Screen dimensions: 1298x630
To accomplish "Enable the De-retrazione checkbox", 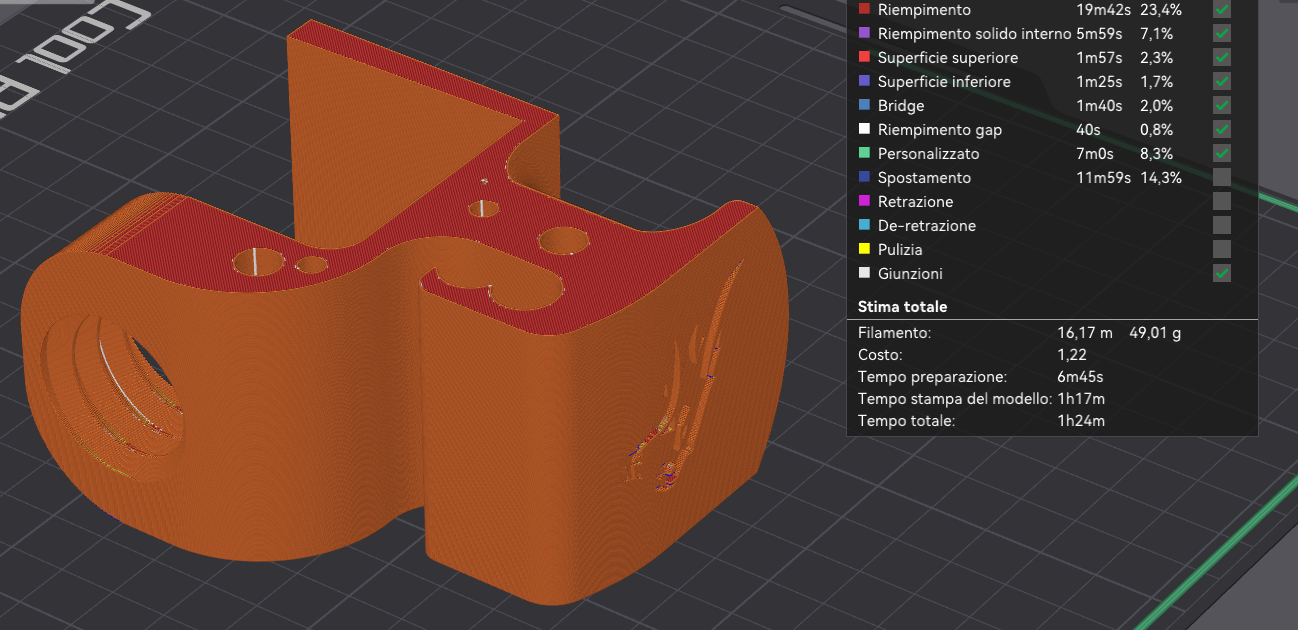I will pyautogui.click(x=1222, y=226).
